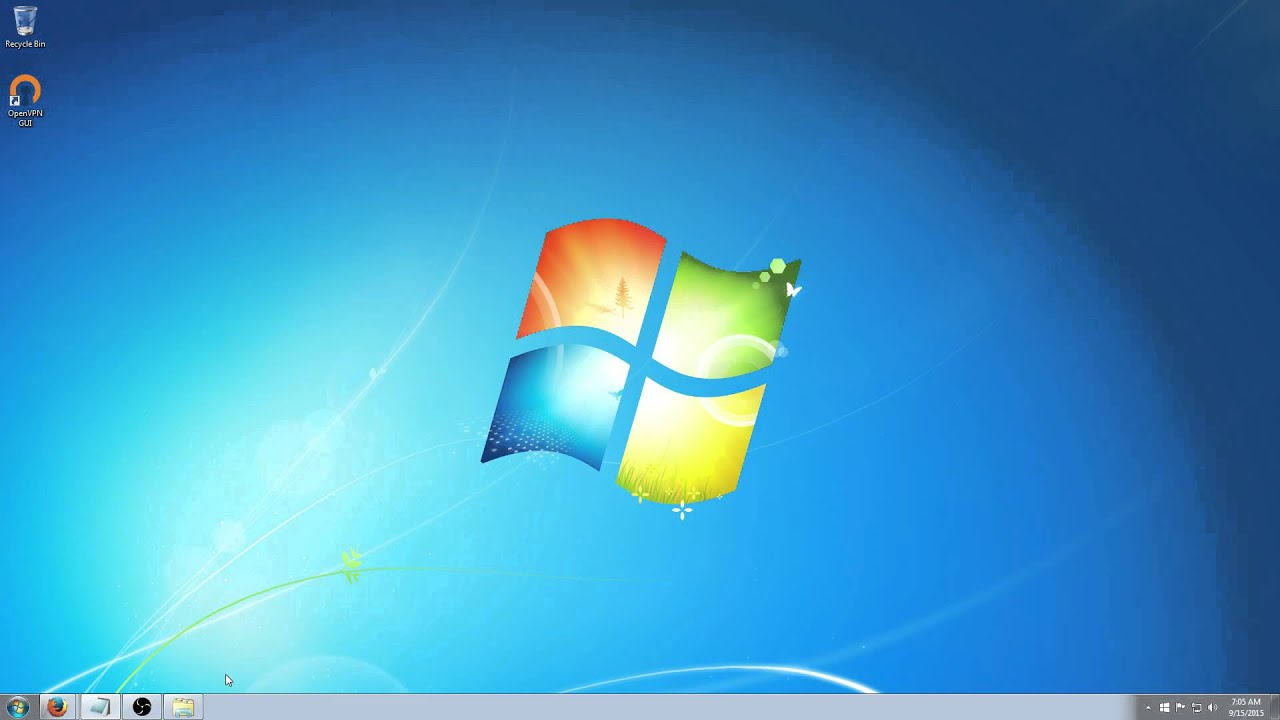This screenshot has width=1280, height=720.
Task: Switch to OBS Studio in the taskbar
Action: point(141,707)
